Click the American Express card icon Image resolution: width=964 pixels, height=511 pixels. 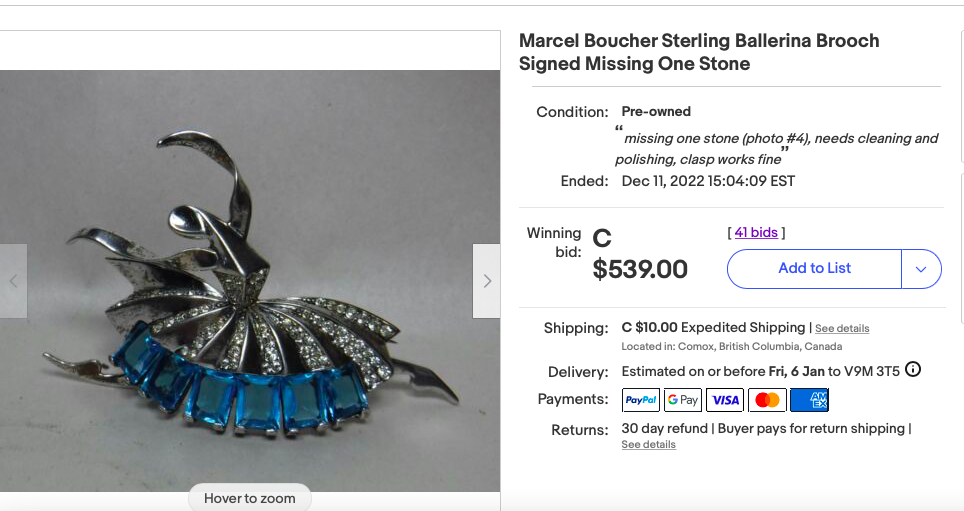[809, 400]
